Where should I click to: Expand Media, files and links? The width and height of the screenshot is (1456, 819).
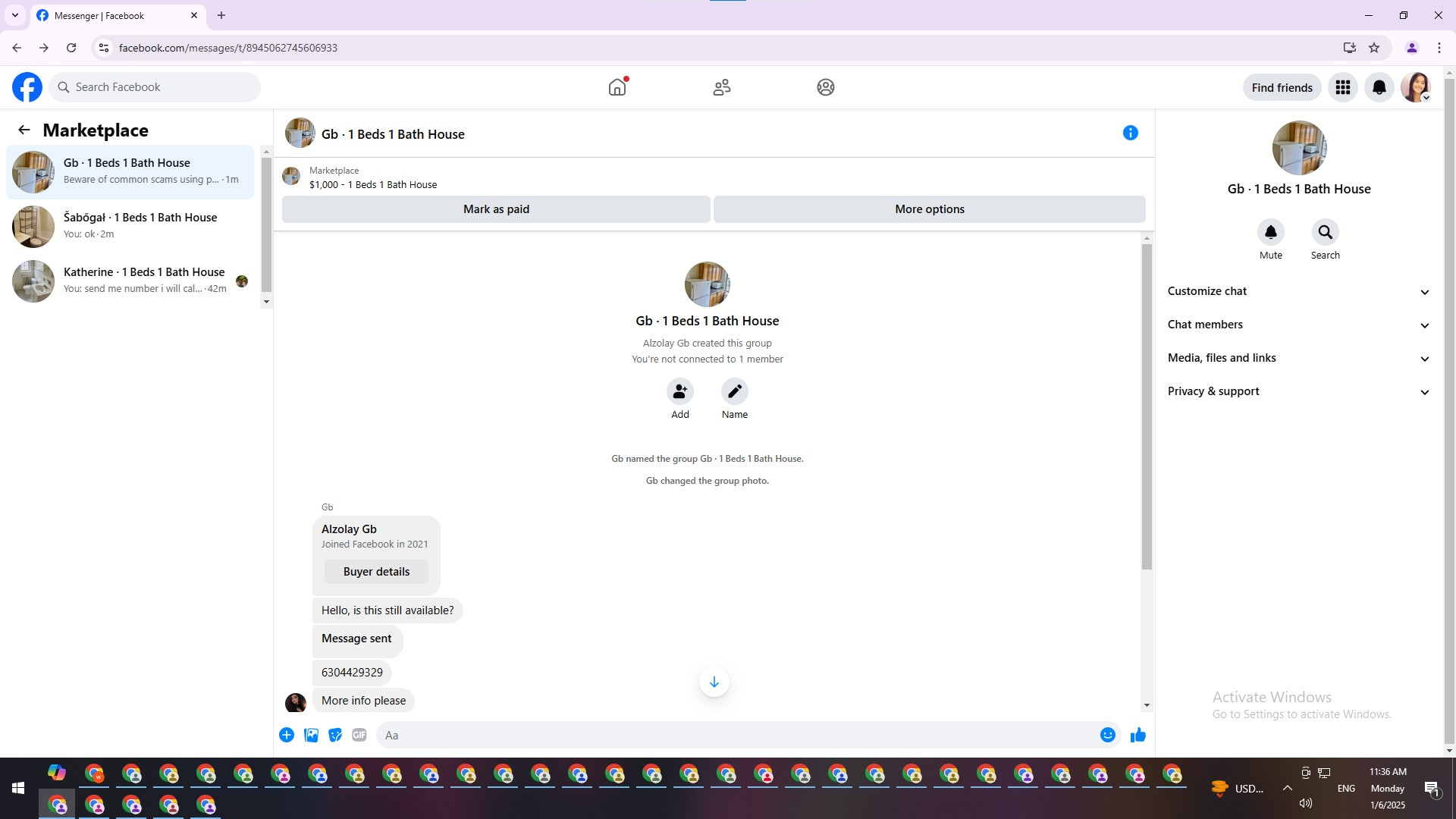pos(1298,358)
